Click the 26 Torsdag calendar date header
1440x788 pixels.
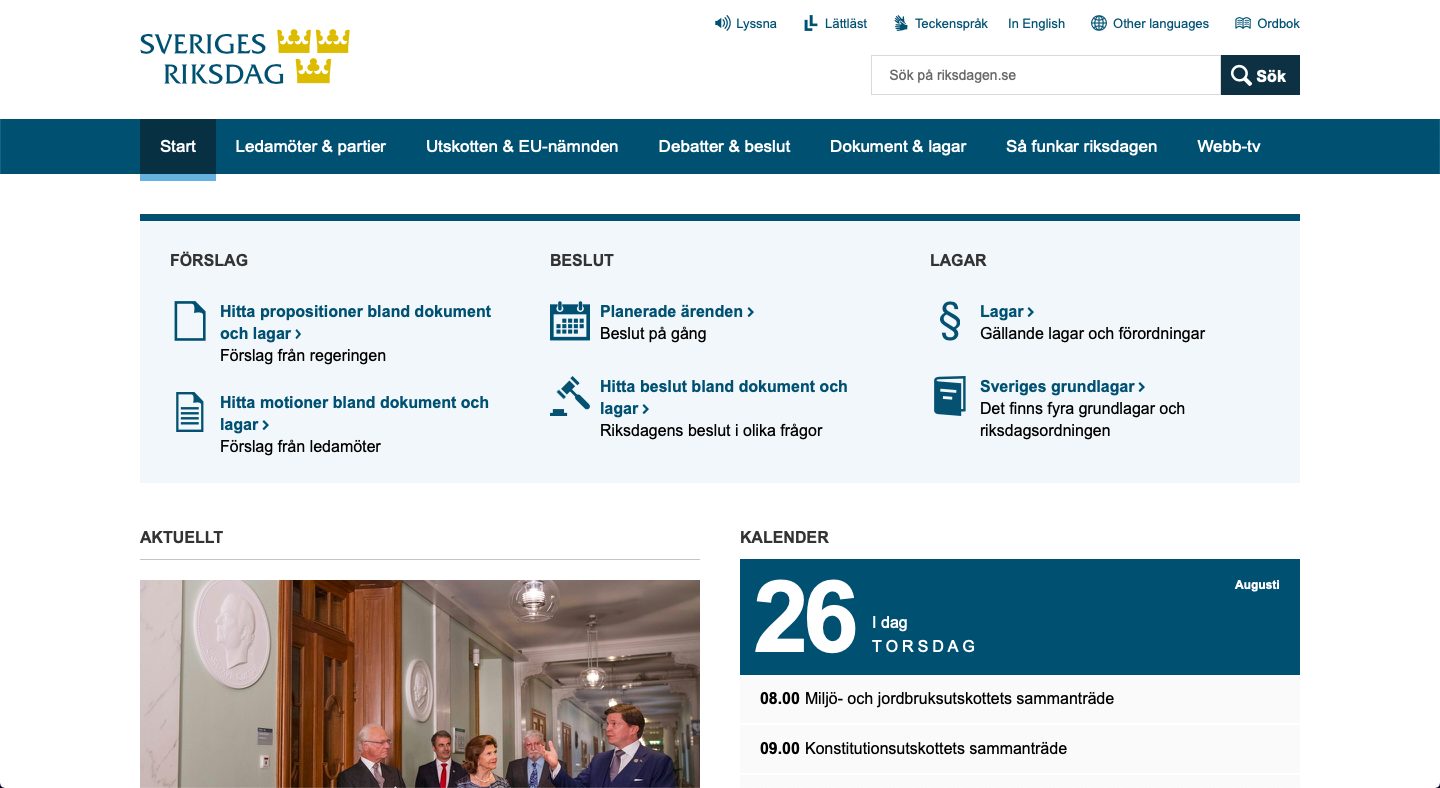point(1020,617)
